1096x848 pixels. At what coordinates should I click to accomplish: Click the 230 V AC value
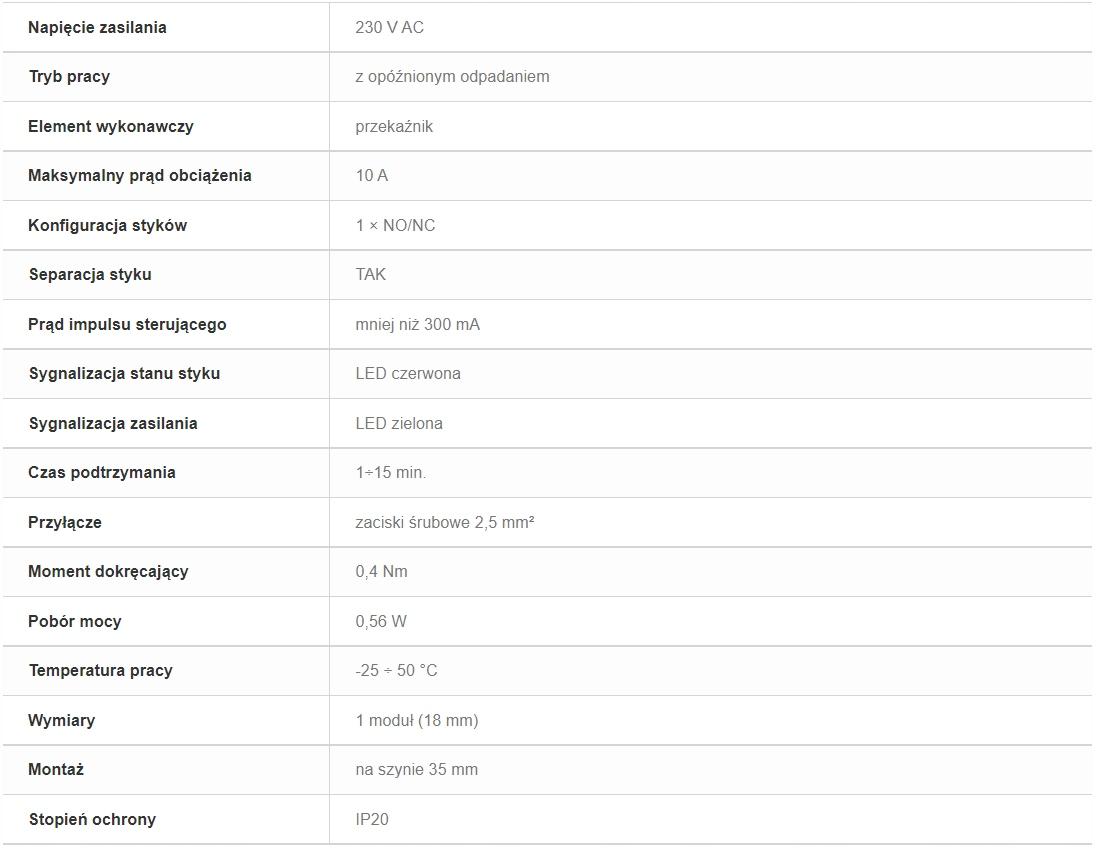389,27
